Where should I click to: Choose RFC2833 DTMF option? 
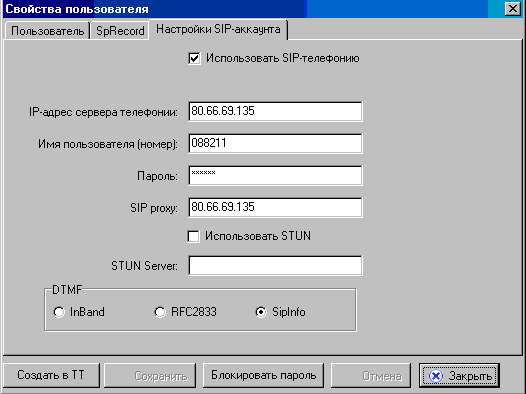160,312
